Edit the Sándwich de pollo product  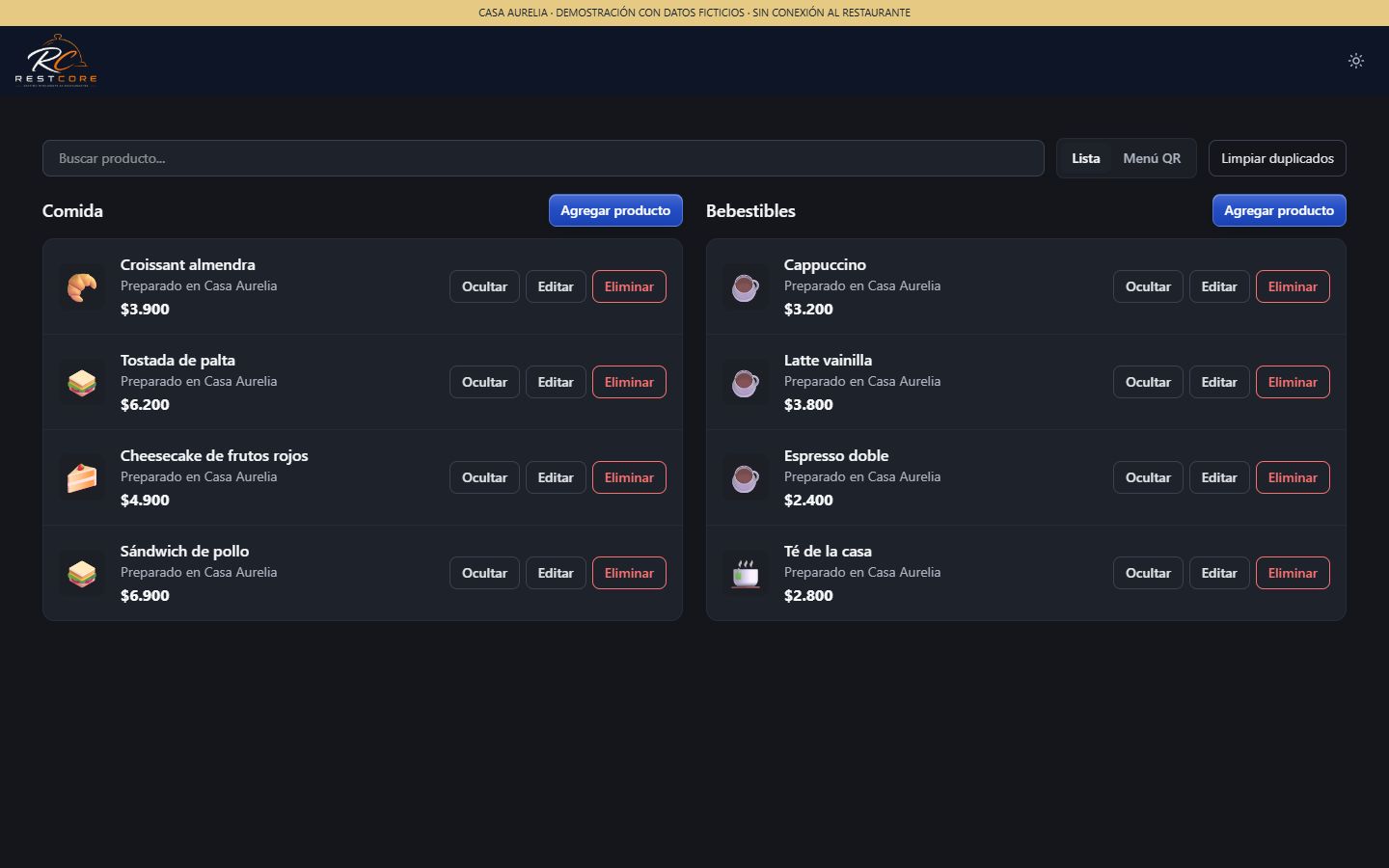point(556,573)
